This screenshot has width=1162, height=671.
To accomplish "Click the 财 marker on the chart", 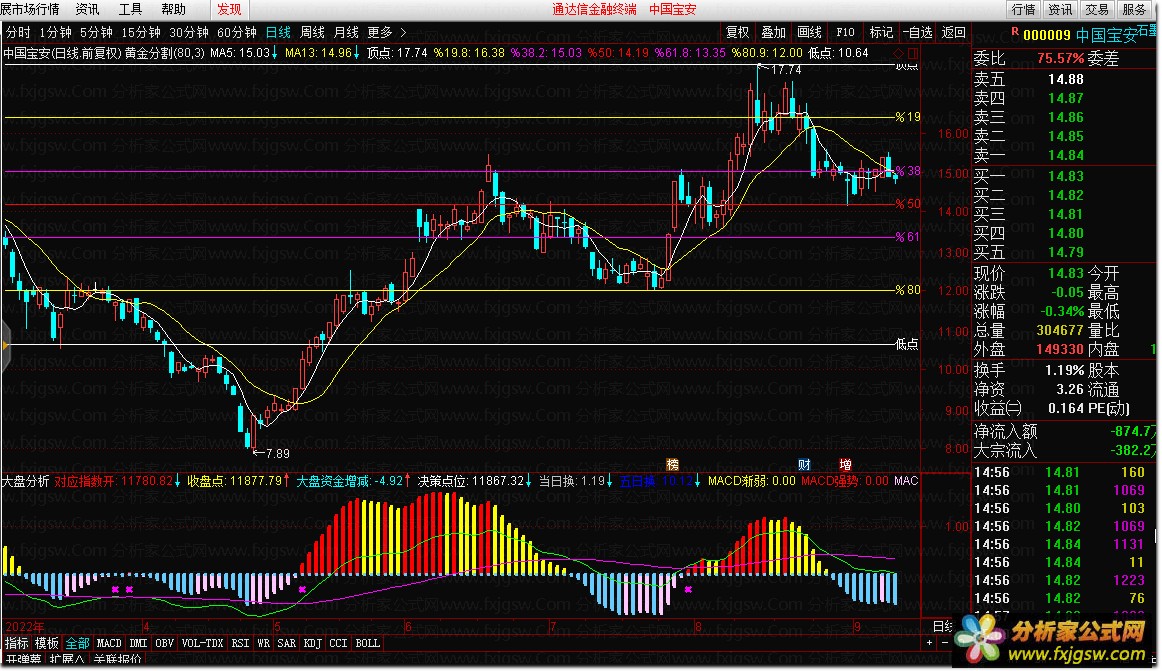I will click(x=804, y=464).
